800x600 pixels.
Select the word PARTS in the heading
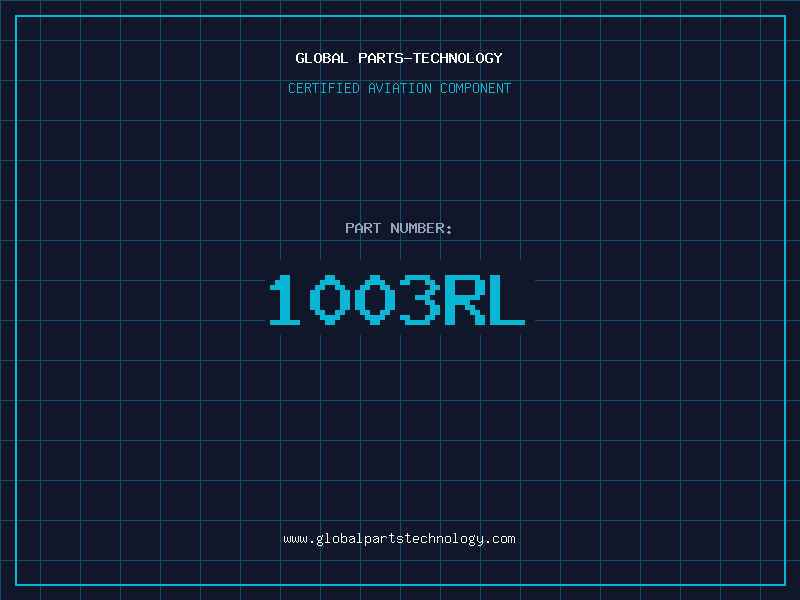(380, 58)
